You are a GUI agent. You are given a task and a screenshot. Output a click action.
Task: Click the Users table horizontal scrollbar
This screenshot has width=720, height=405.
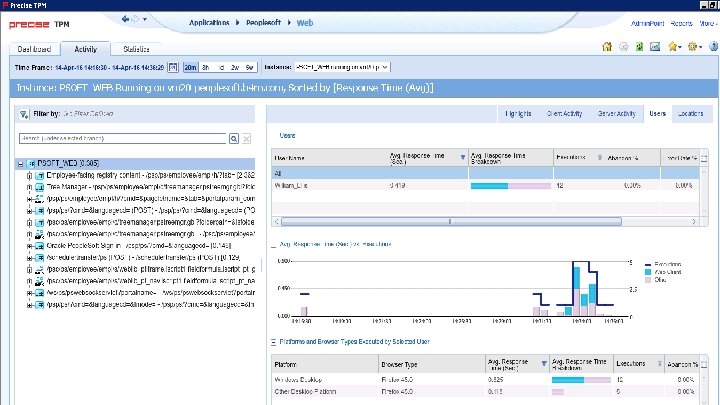point(451,221)
